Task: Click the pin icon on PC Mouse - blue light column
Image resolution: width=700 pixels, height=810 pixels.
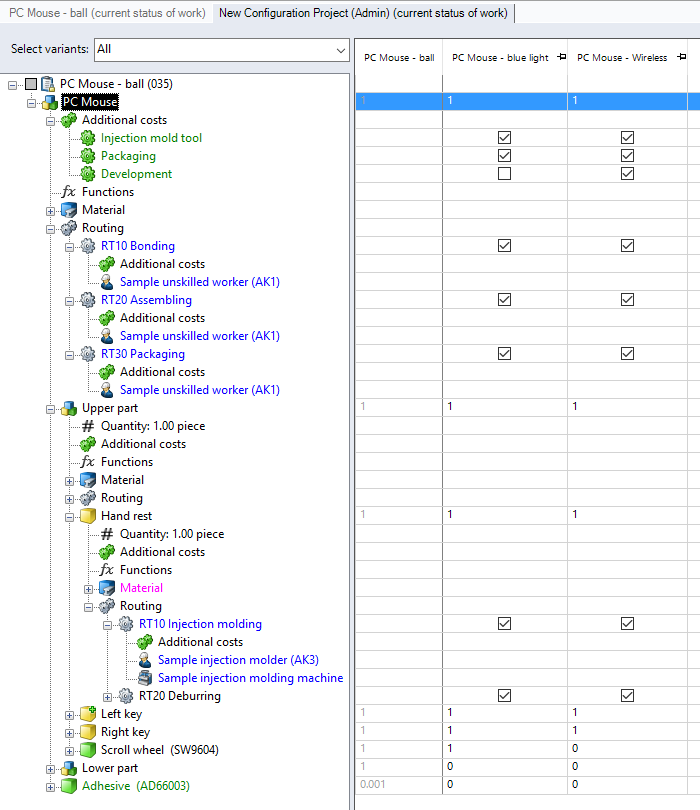Action: pos(560,57)
